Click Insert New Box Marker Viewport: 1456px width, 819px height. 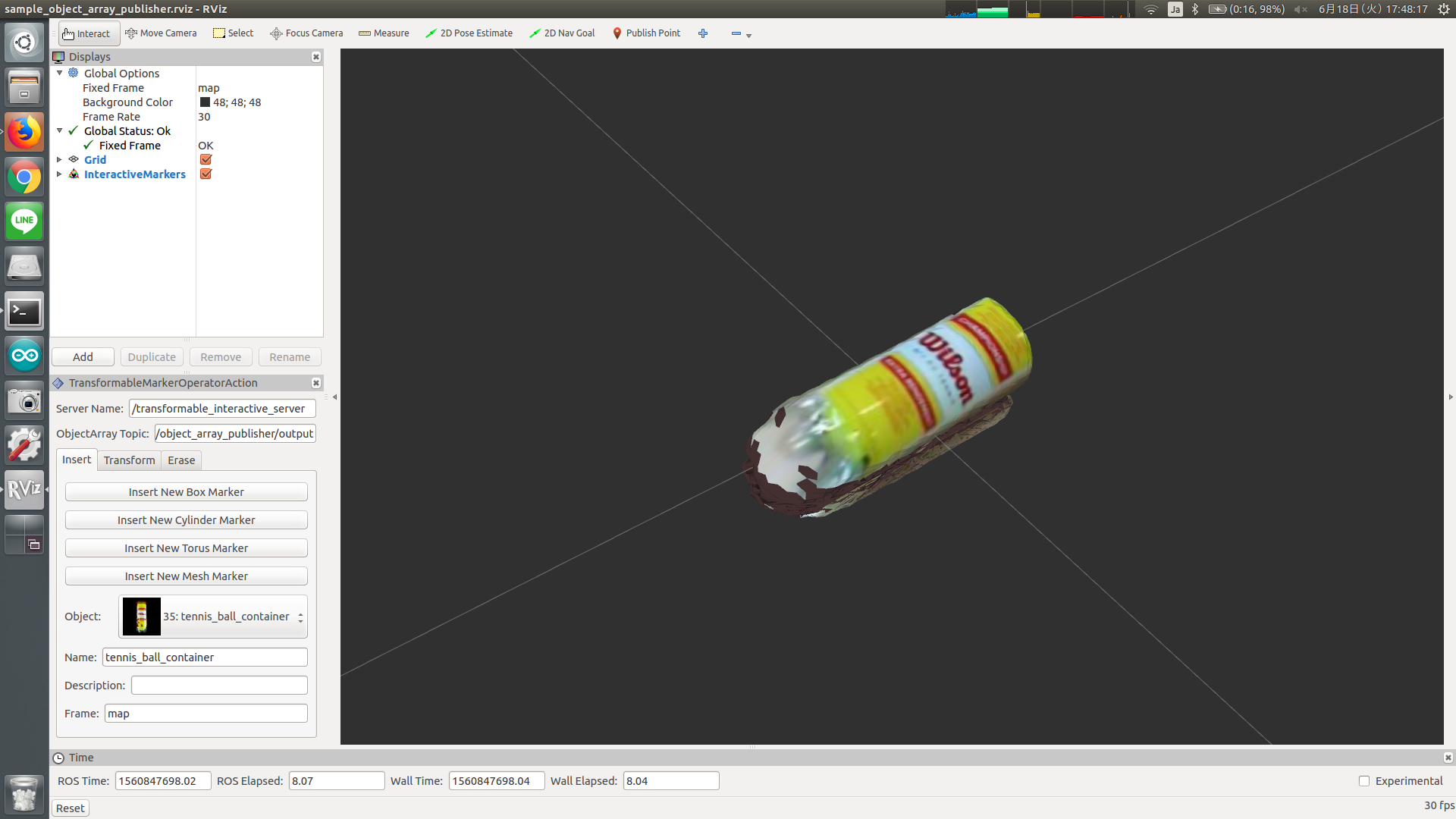point(187,492)
